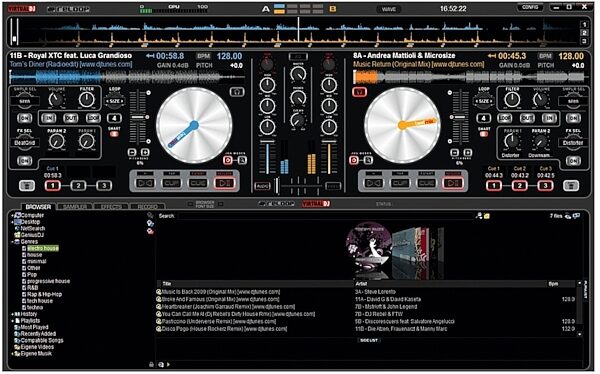This screenshot has height=374, width=600.
Task: Click right deck trash delete-cue icon
Action: (571, 186)
